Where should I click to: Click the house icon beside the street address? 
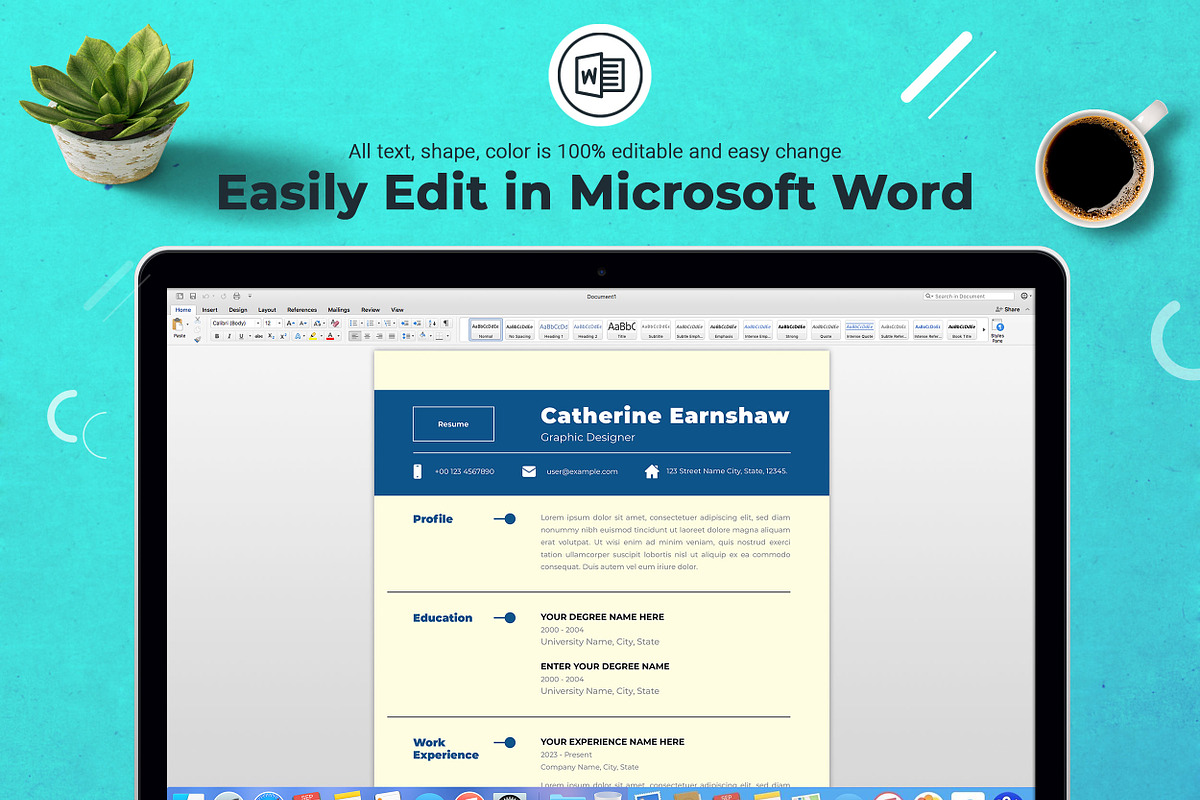[652, 471]
